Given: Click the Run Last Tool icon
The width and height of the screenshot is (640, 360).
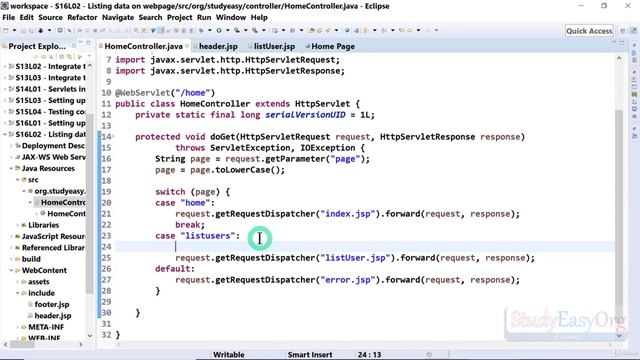Looking at the screenshot, I should pos(255,30).
